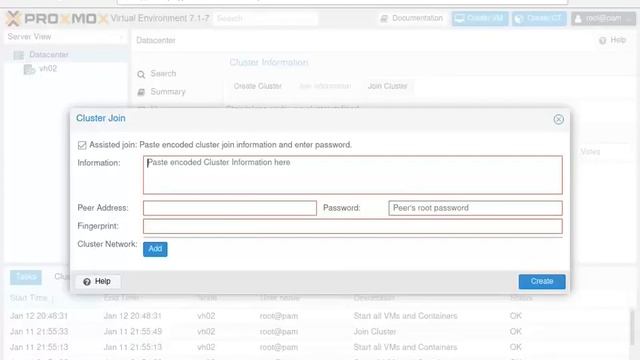Click the Create button in dialog
This screenshot has height=360, width=640.
tap(542, 281)
